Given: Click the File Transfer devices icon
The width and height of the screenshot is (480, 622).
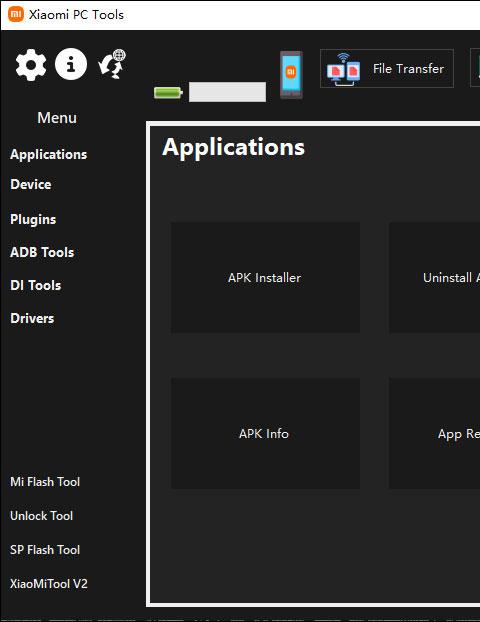Looking at the screenshot, I should click(x=344, y=69).
